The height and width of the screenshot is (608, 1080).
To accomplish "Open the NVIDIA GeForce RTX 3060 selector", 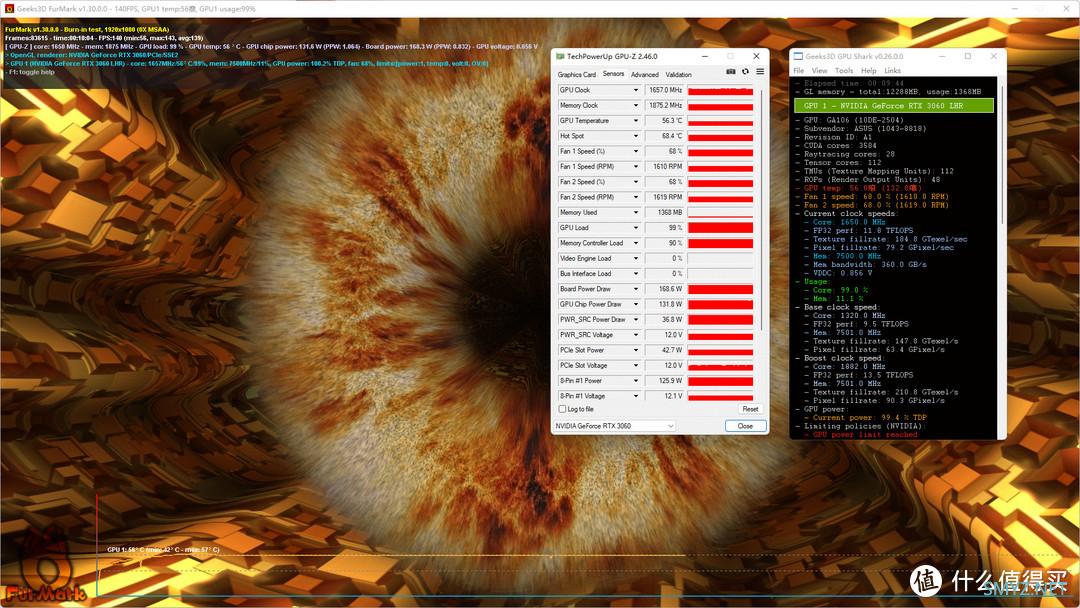I will pos(614,426).
